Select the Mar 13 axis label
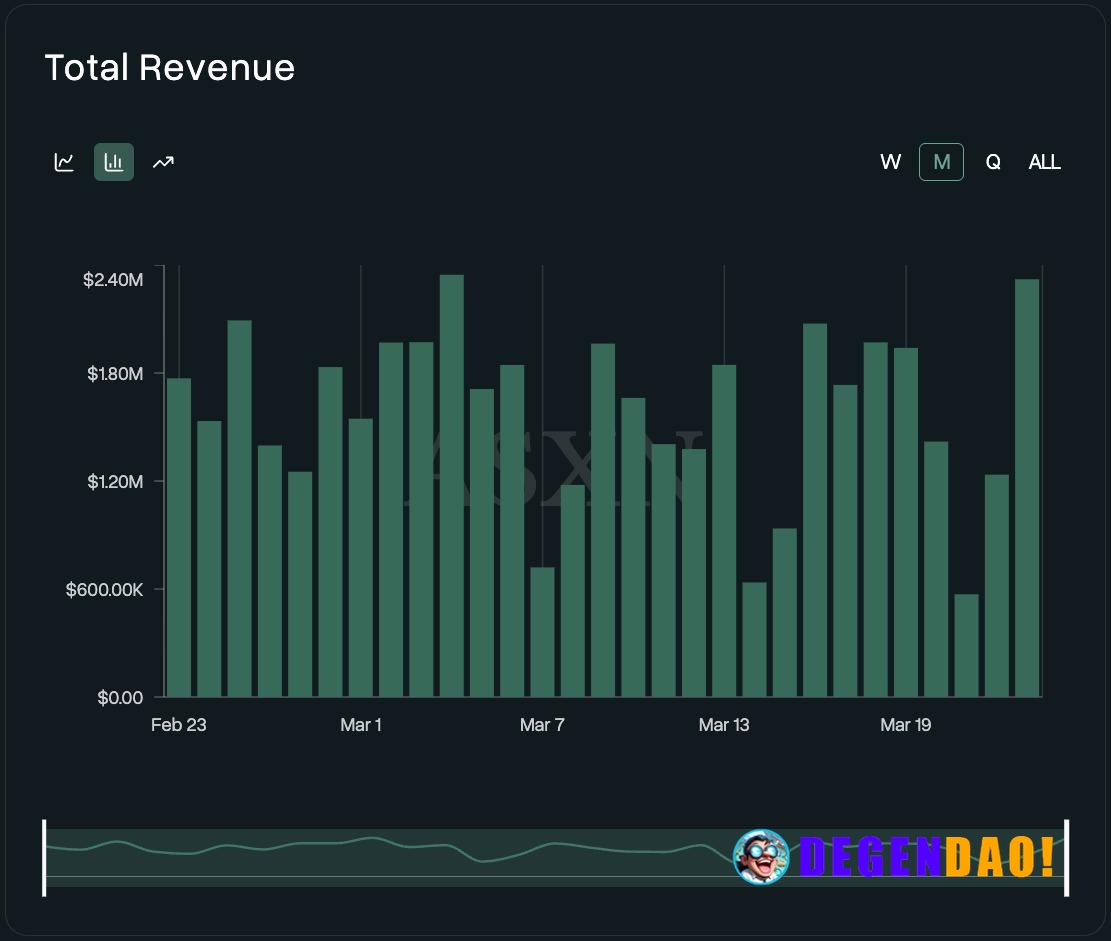 [724, 725]
